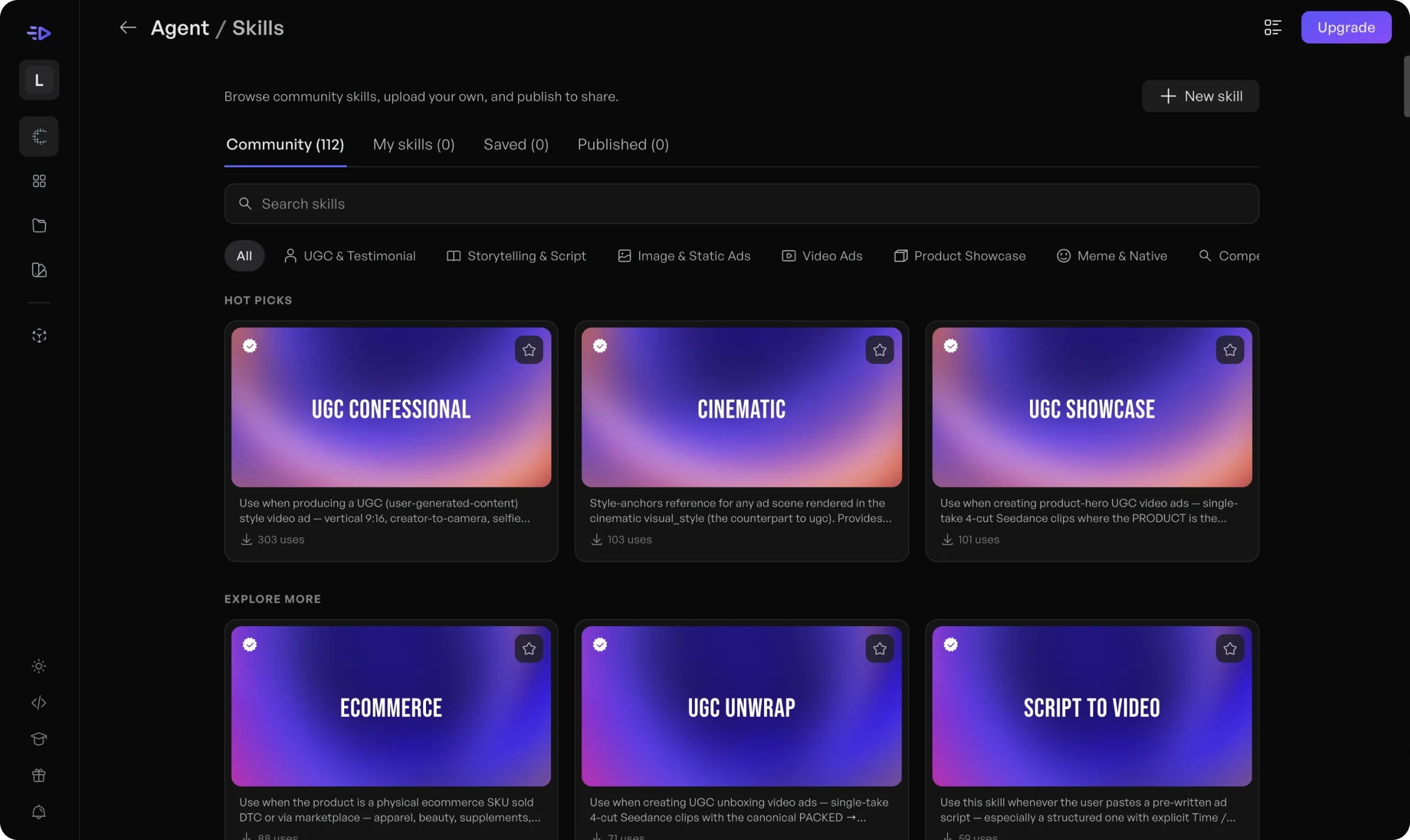Switch to Published (0) tab
The image size is (1410, 840).
tap(623, 145)
